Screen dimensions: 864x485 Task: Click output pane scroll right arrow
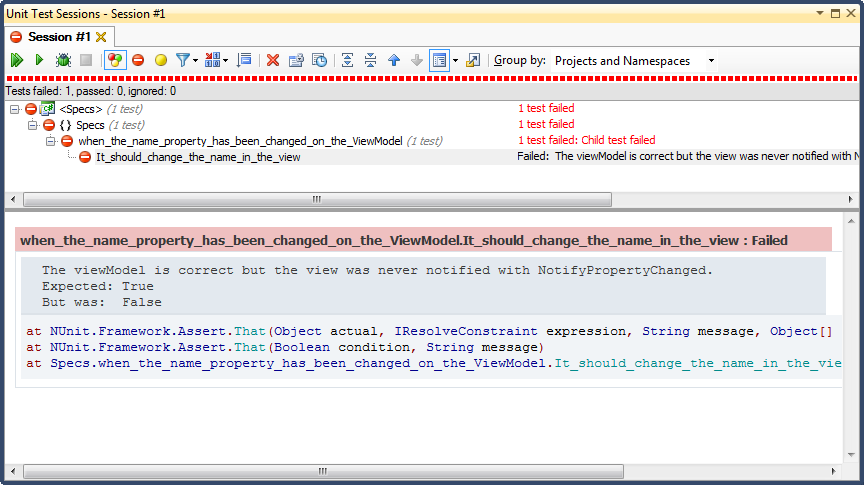coord(833,471)
